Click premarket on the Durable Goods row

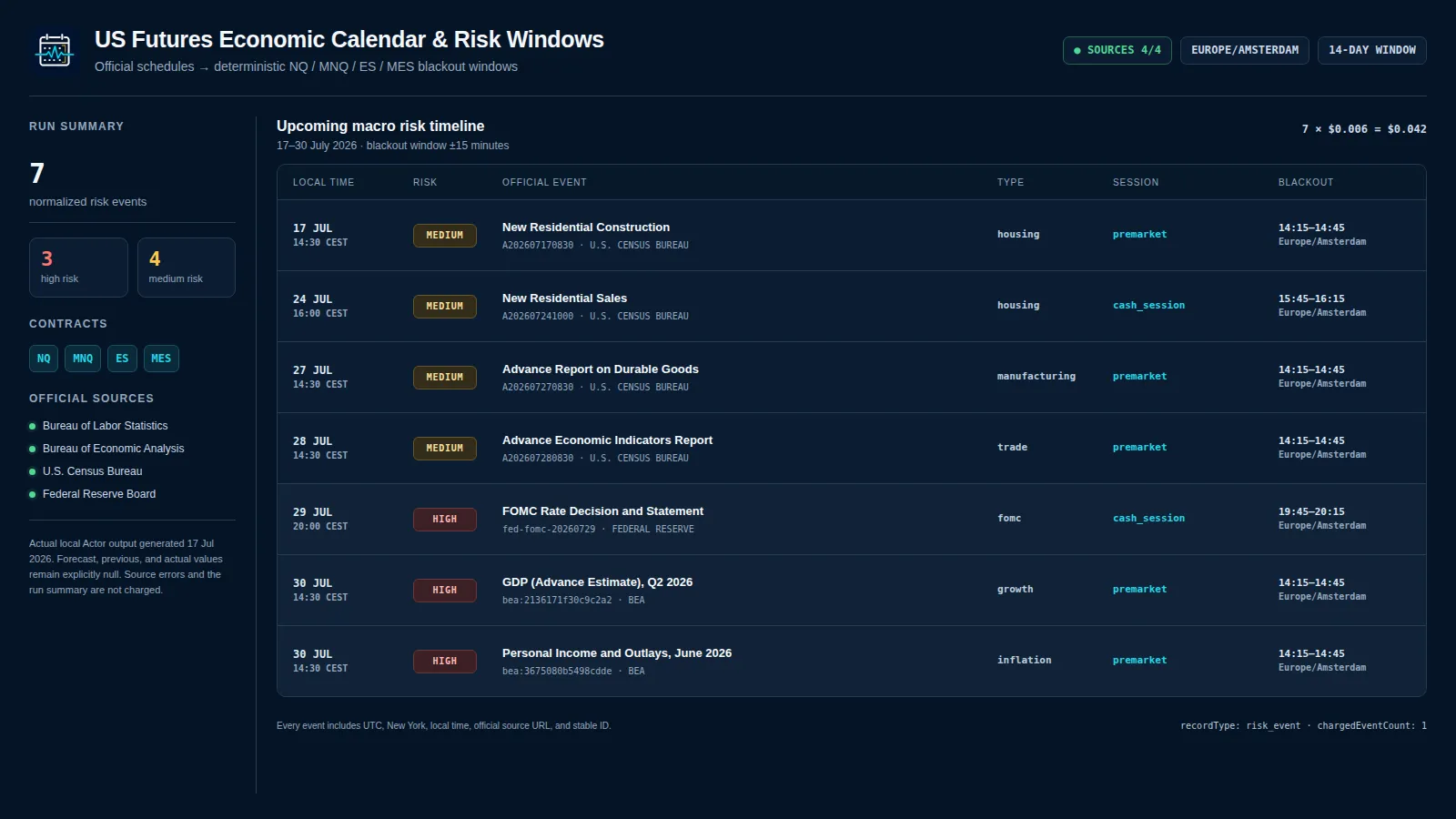(1139, 377)
